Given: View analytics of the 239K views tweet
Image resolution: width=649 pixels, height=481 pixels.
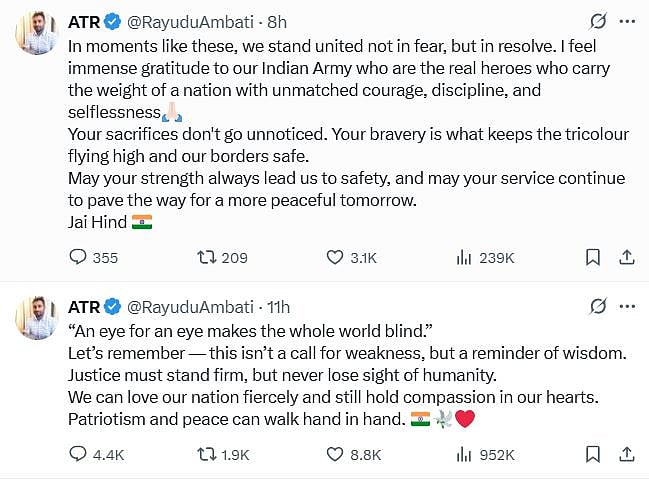Looking at the screenshot, I should coord(464,258).
